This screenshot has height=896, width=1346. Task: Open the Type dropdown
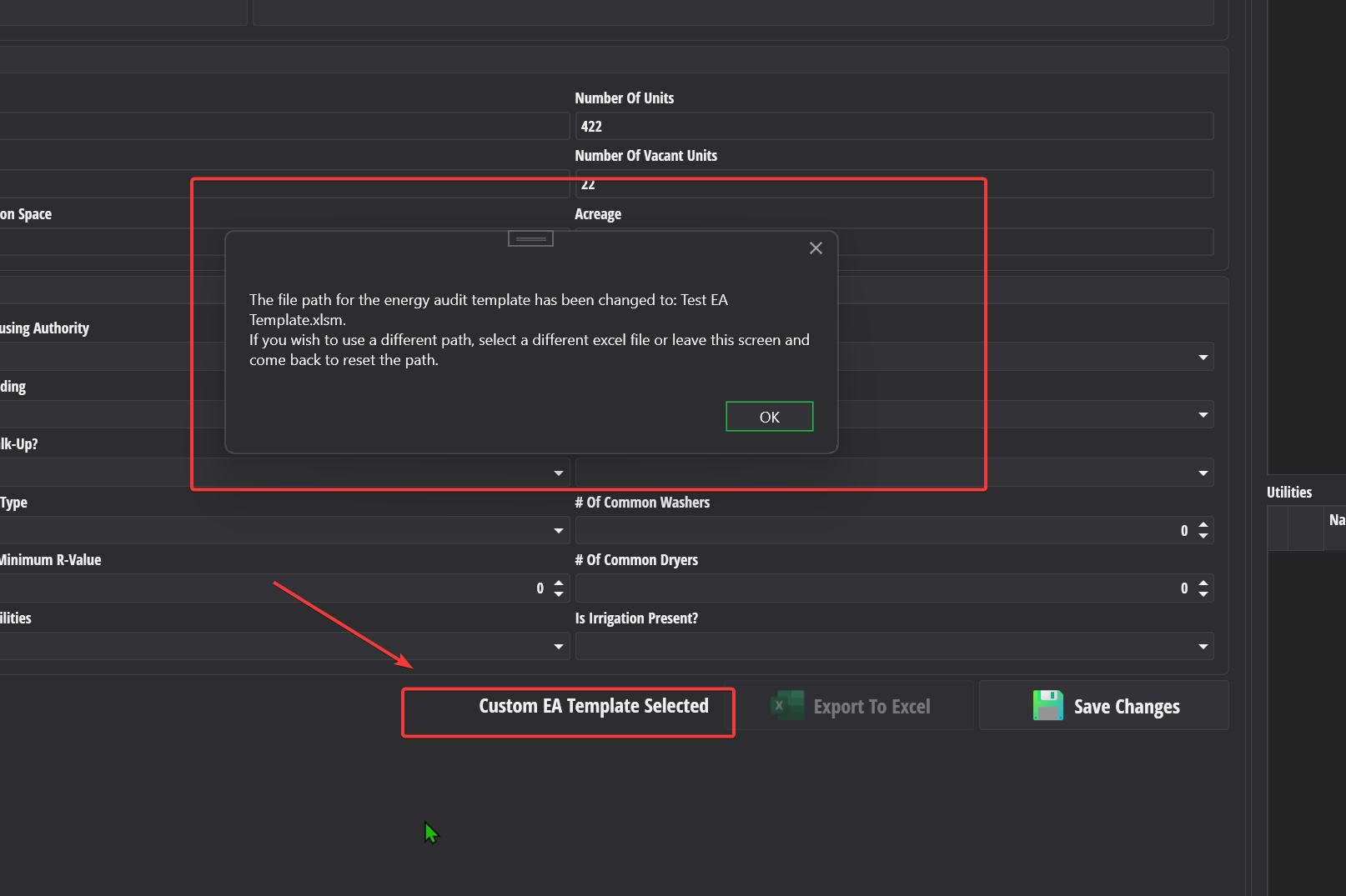558,530
